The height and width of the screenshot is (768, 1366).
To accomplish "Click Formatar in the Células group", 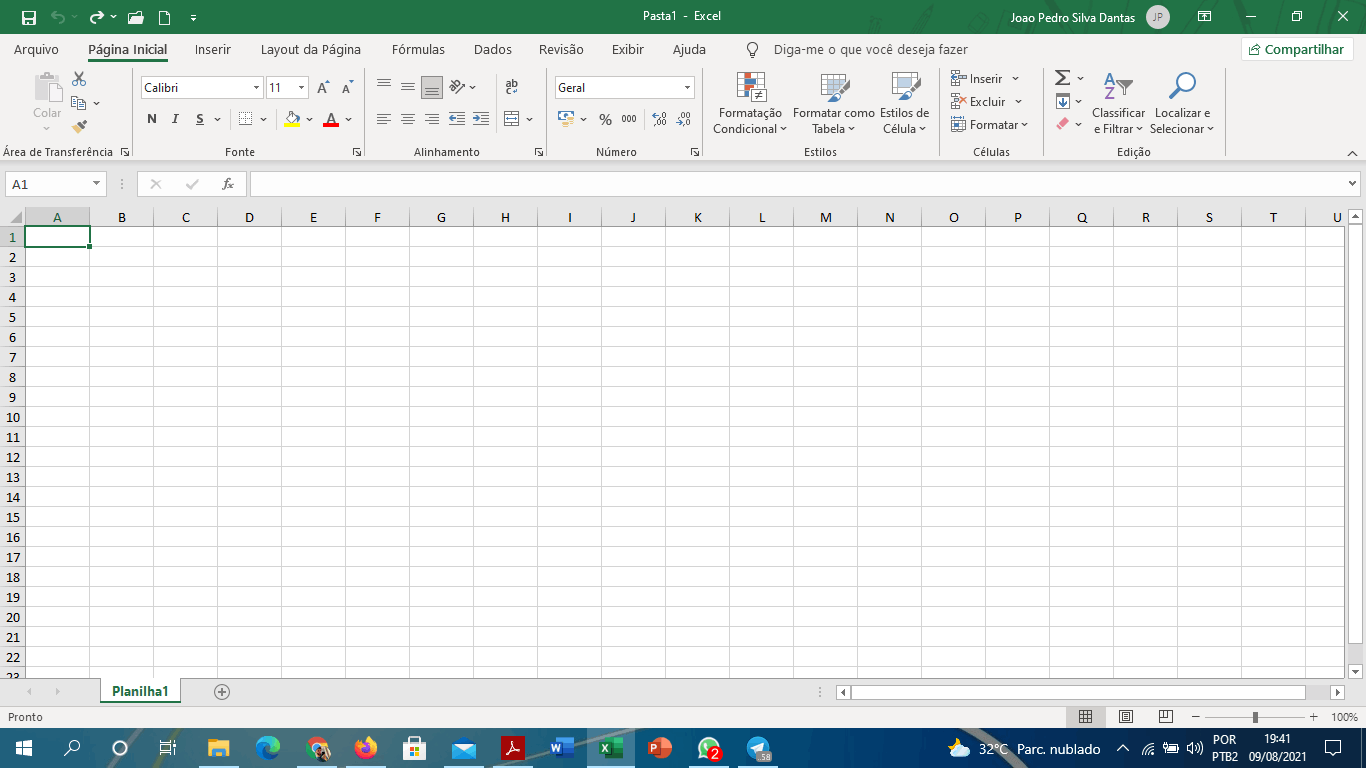I will [x=990, y=125].
